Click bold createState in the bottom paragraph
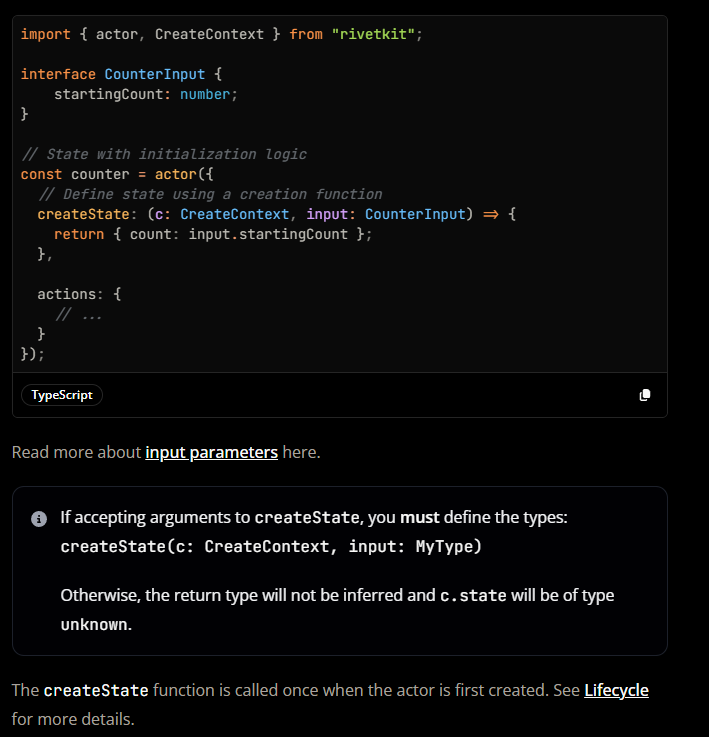The height and width of the screenshot is (737, 709). pyautogui.click(x=96, y=690)
